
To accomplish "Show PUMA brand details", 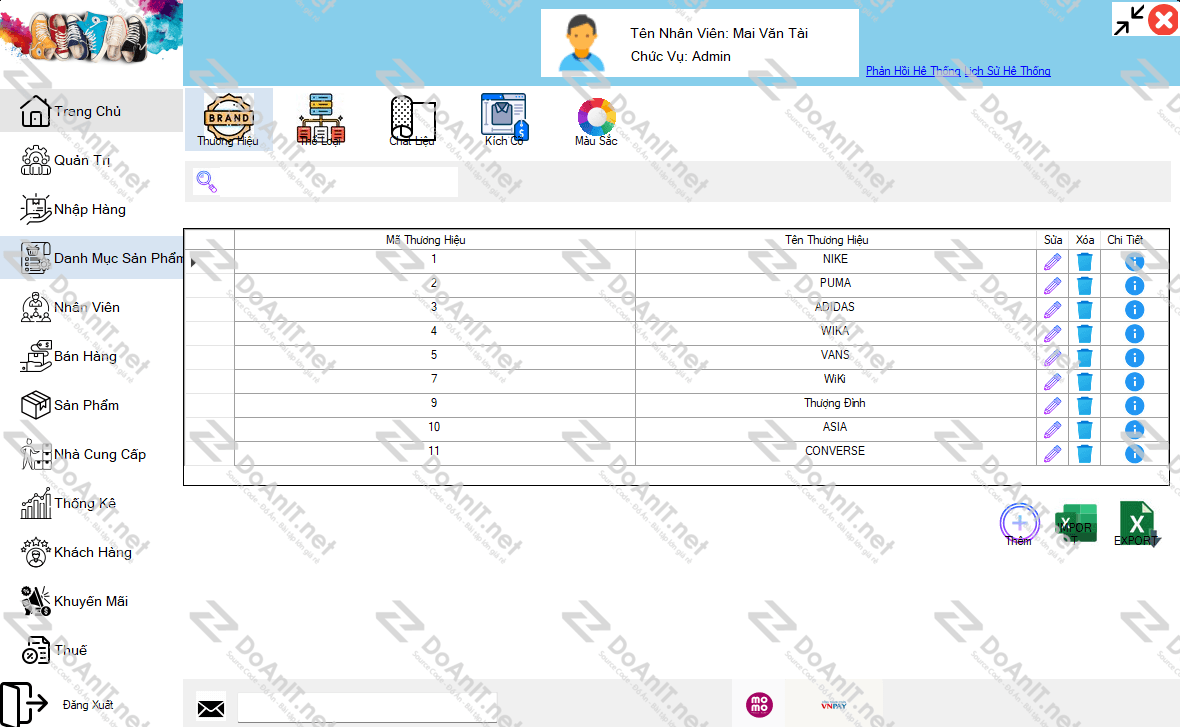I will click(1134, 286).
